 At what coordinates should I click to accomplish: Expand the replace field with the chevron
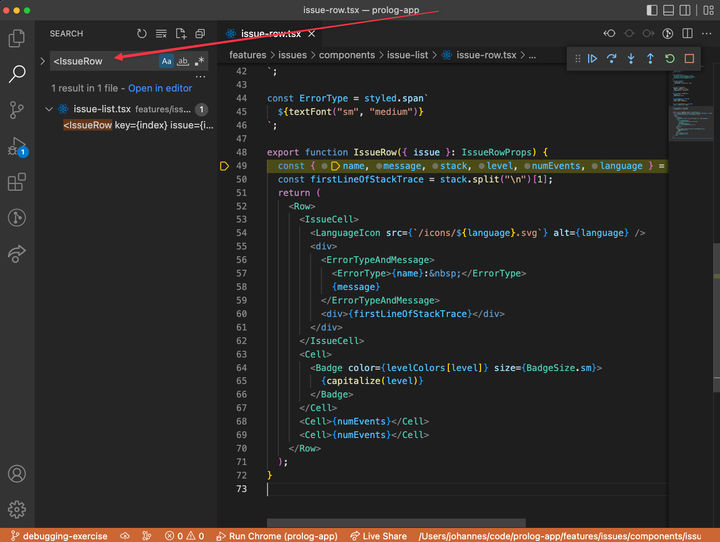click(42, 61)
